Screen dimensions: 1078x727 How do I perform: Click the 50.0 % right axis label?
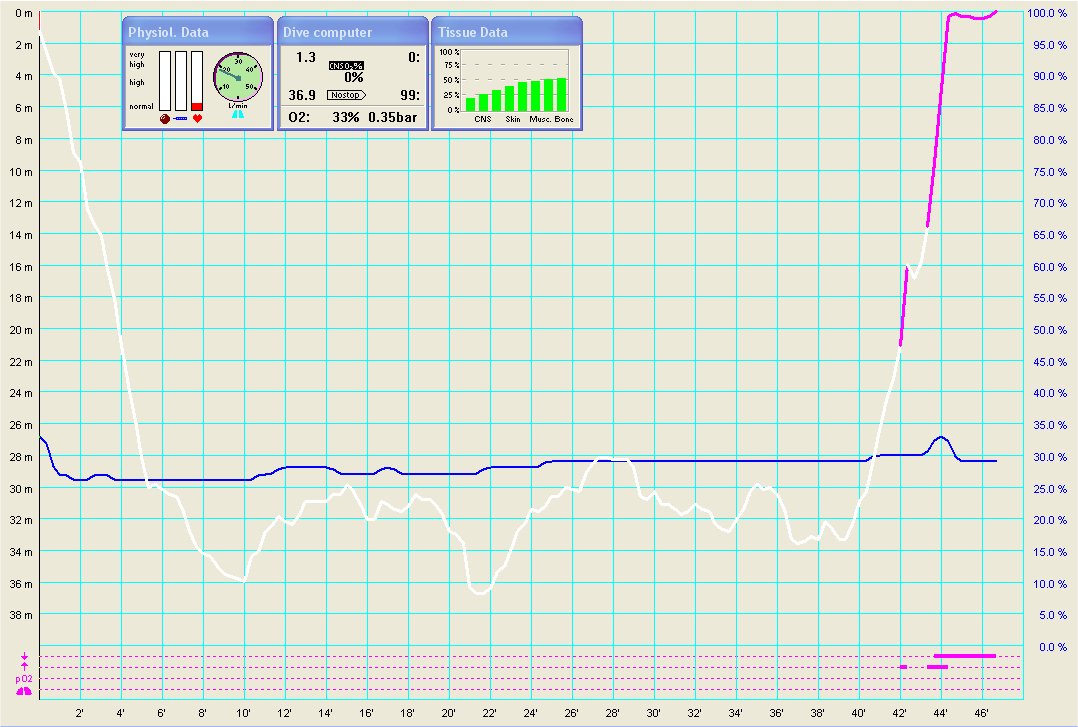coord(1050,330)
